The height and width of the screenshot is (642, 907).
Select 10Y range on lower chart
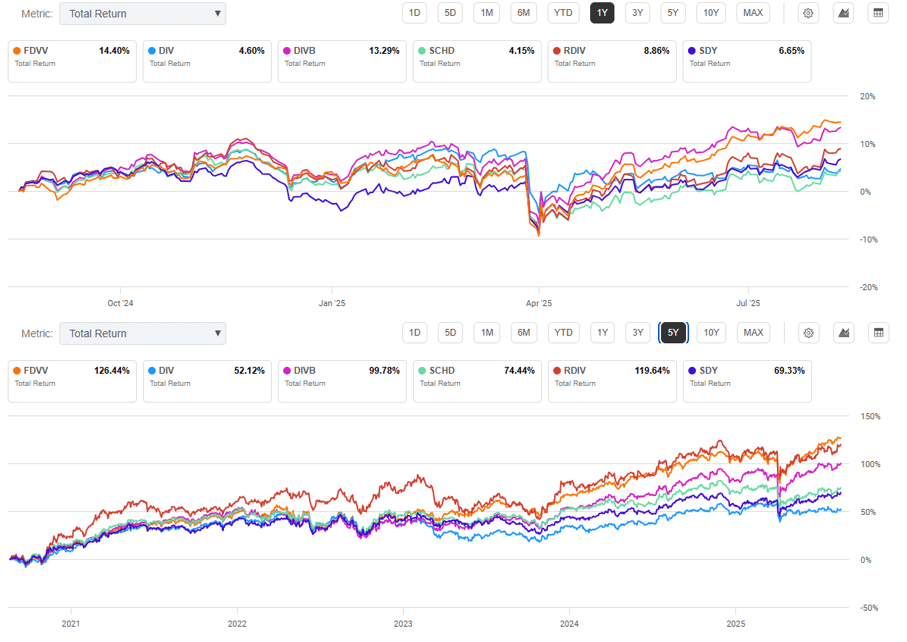pyautogui.click(x=710, y=333)
